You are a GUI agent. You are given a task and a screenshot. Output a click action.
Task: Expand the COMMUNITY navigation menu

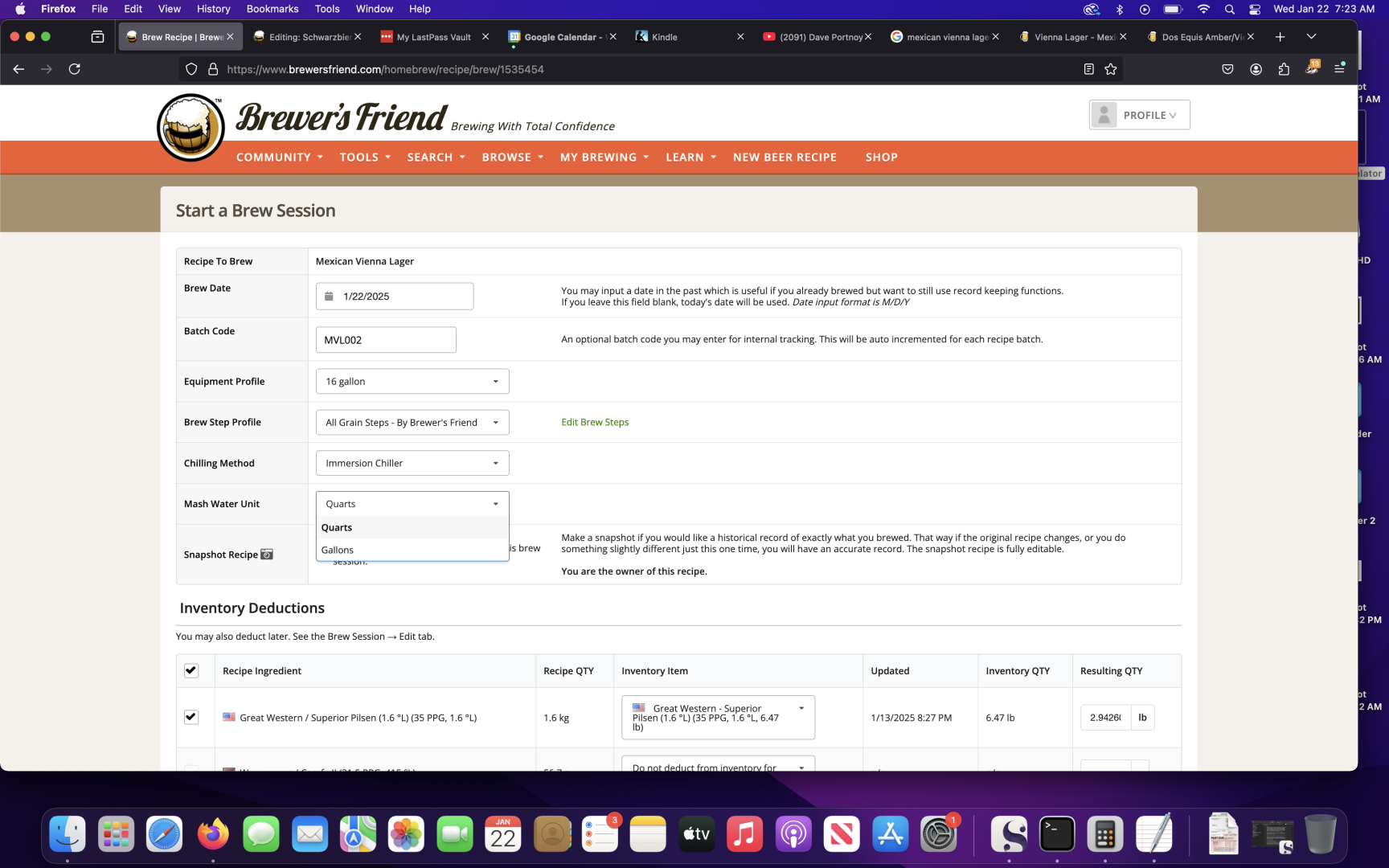tap(279, 157)
